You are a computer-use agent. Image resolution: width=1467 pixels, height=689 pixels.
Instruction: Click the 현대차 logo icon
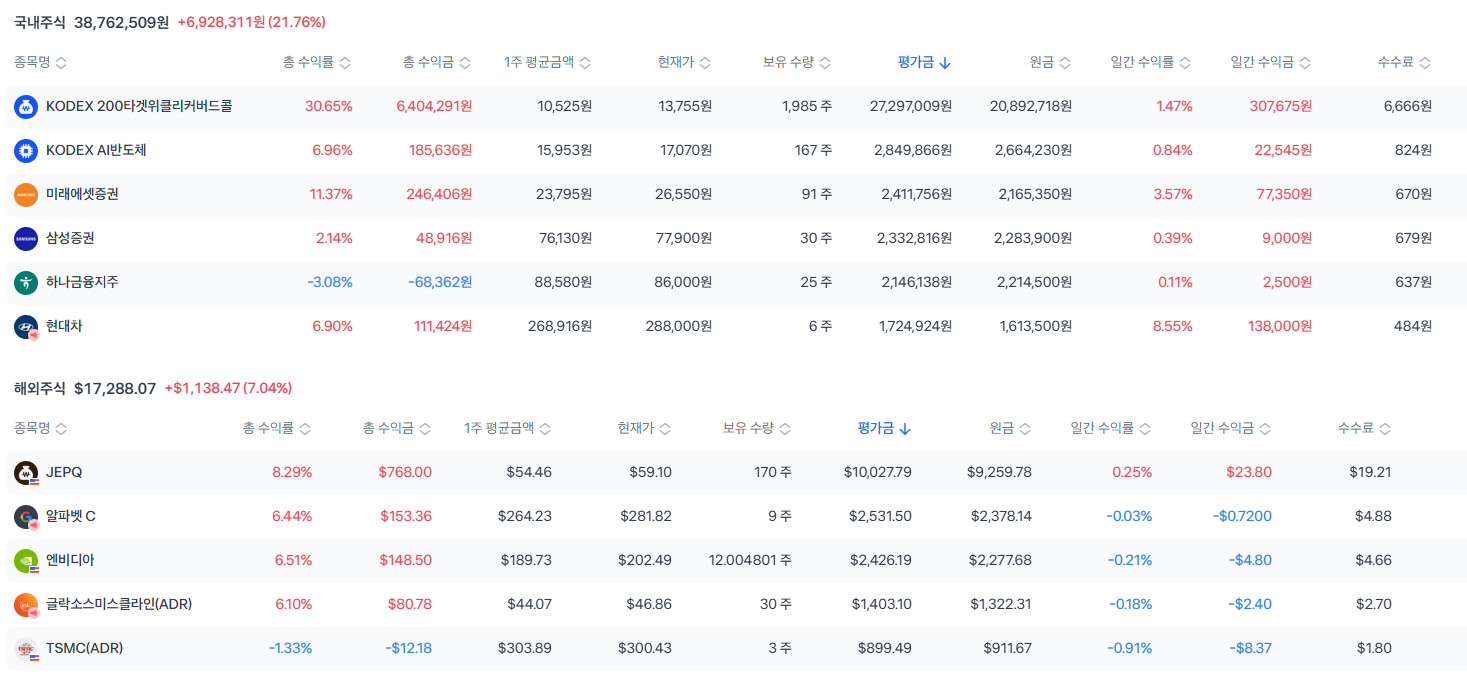[x=26, y=326]
